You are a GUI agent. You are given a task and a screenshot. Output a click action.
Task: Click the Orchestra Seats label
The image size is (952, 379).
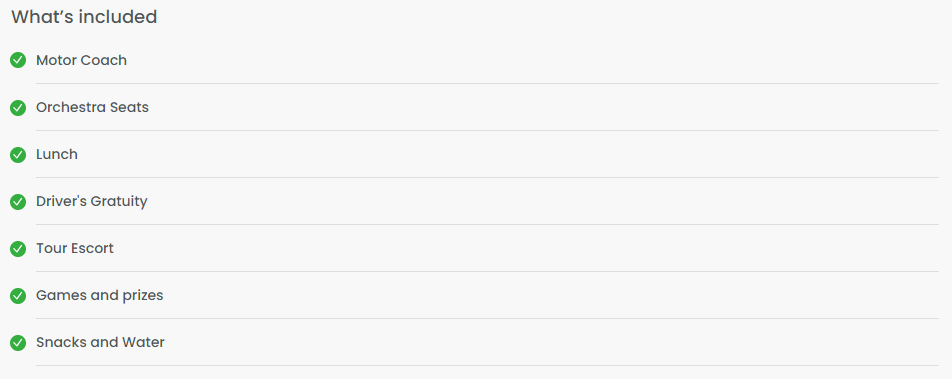[92, 108]
